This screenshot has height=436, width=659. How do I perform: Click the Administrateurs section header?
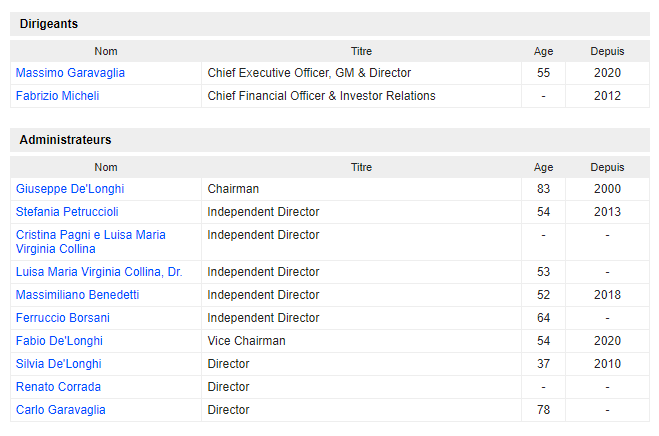[x=65, y=140]
